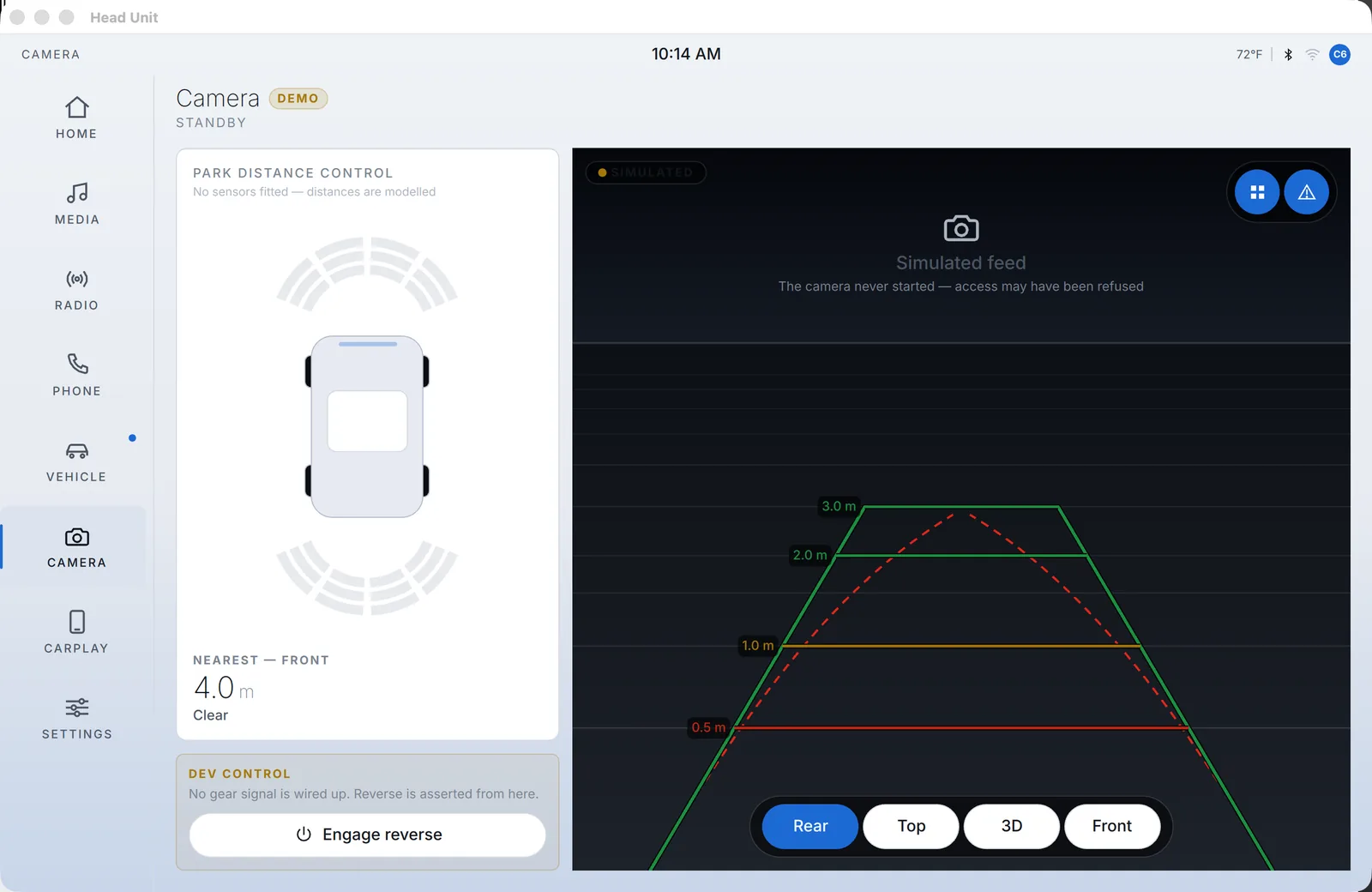Click the 1.0 m guideline label

pyautogui.click(x=758, y=646)
